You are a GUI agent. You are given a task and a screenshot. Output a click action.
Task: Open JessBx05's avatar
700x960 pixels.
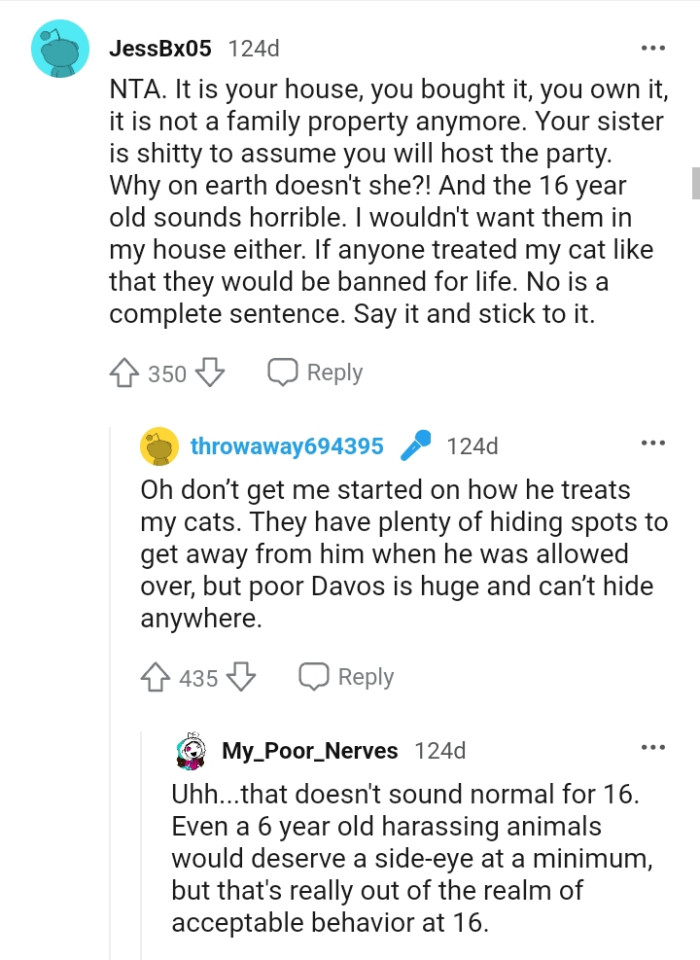coord(58,47)
